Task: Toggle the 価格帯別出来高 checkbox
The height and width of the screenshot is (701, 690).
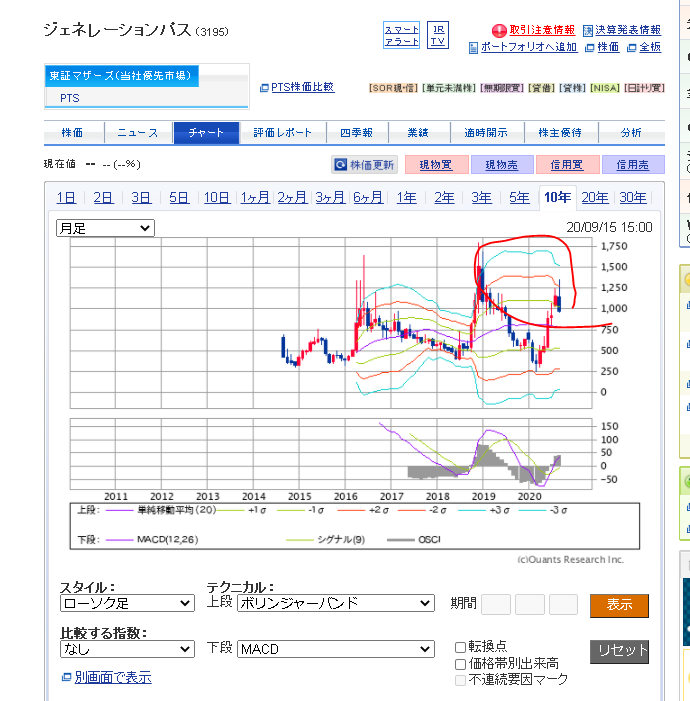Action: point(461,664)
